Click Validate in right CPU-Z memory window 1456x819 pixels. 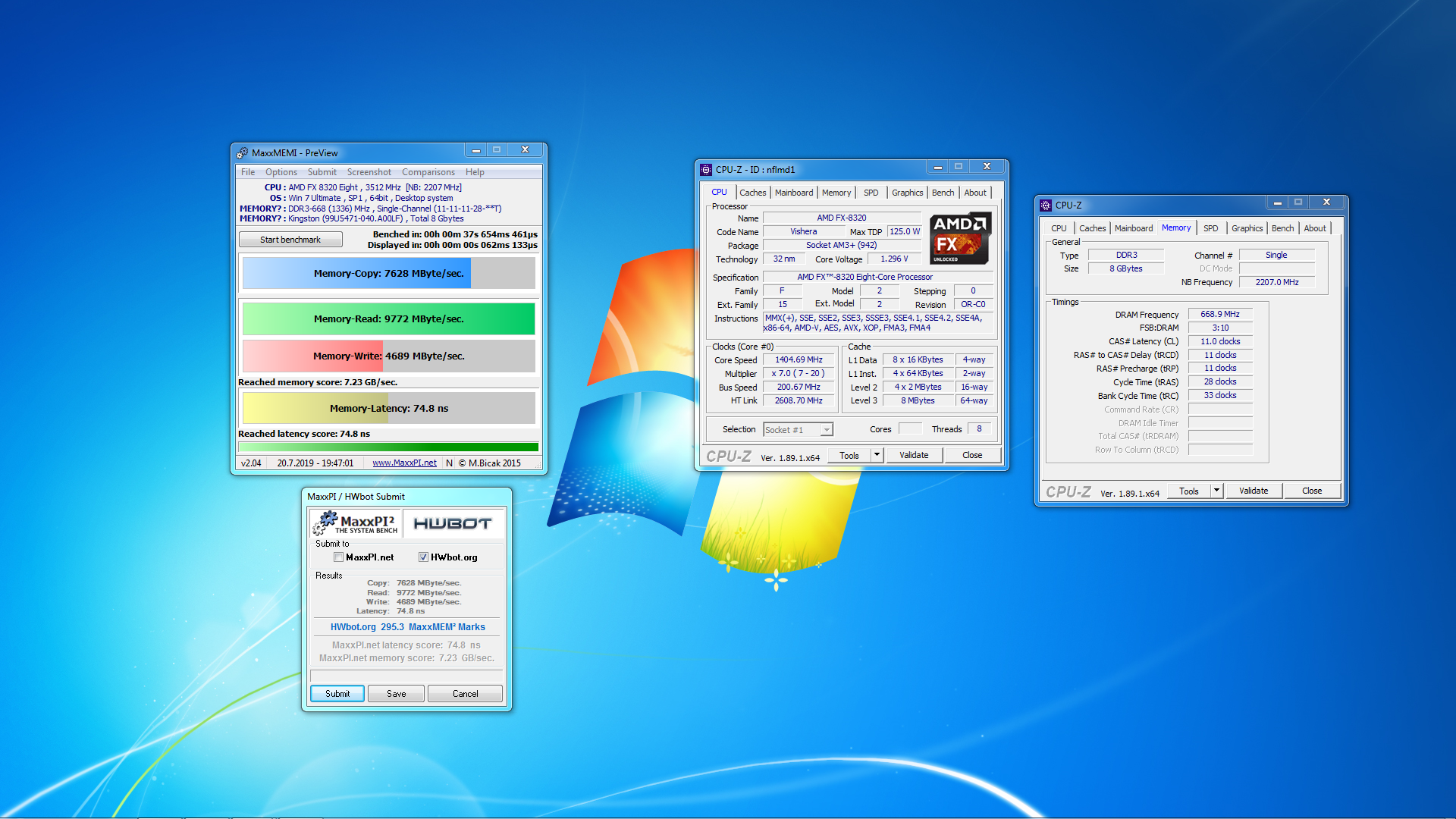point(1254,491)
